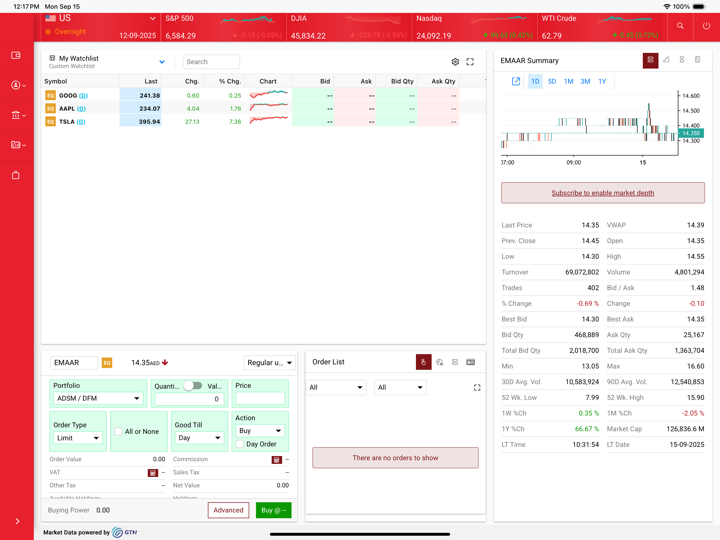Image resolution: width=720 pixels, height=540 pixels.
Task: Open watchlist settings gear icon
Action: coord(455,62)
